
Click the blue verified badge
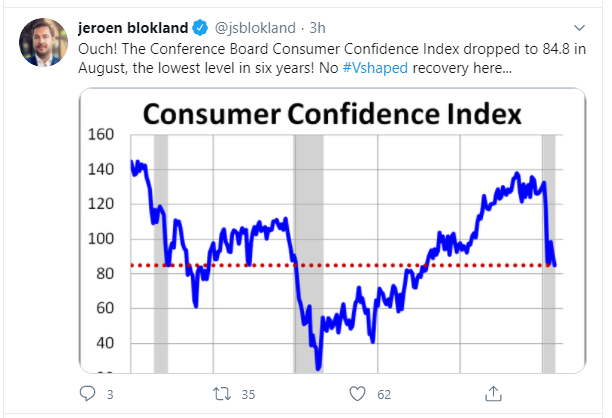pos(200,26)
